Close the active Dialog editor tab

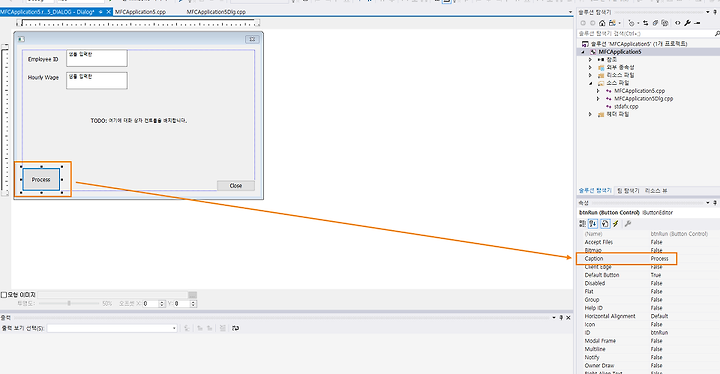point(109,12)
